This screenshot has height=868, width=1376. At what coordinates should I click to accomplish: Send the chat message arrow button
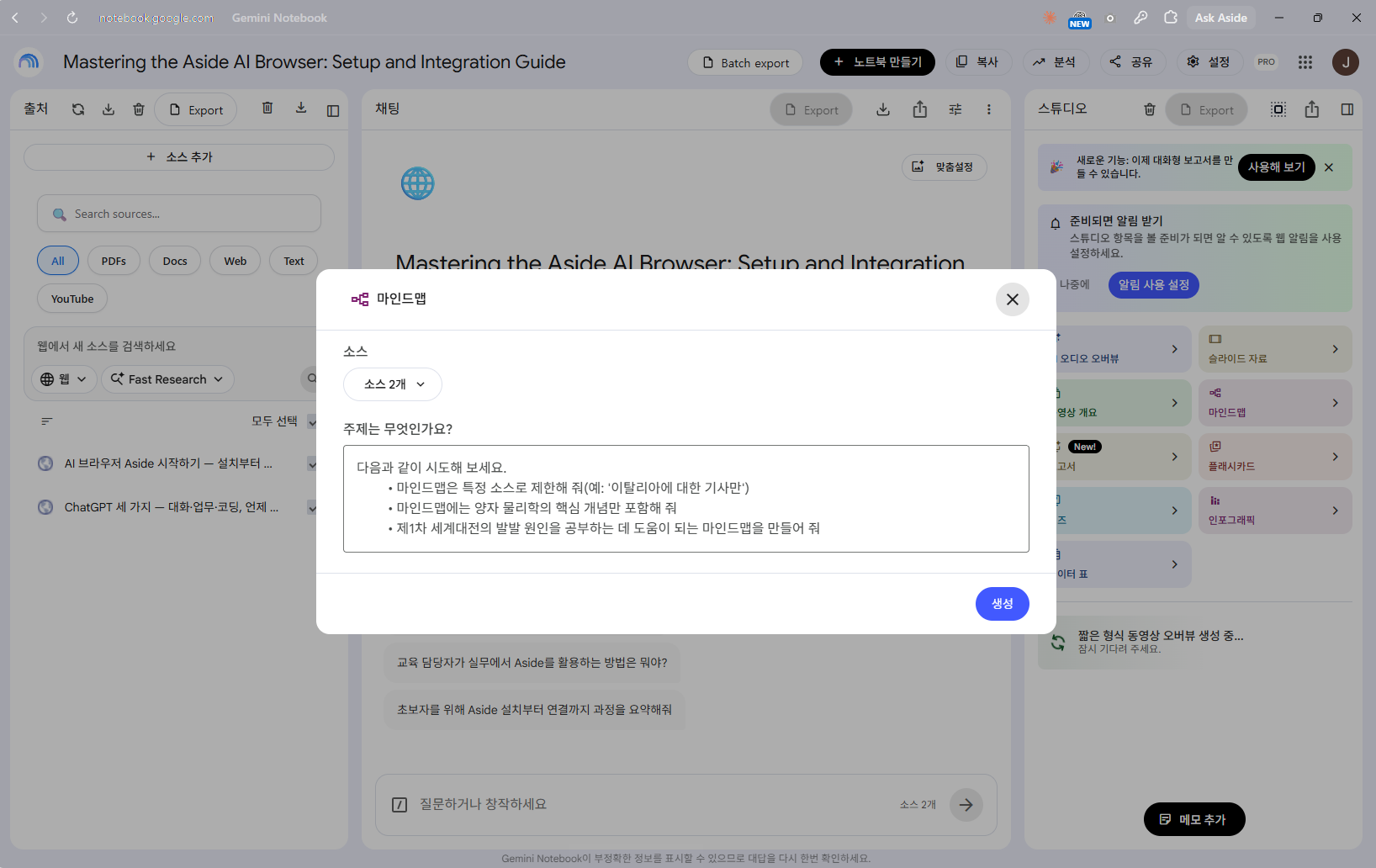[966, 805]
